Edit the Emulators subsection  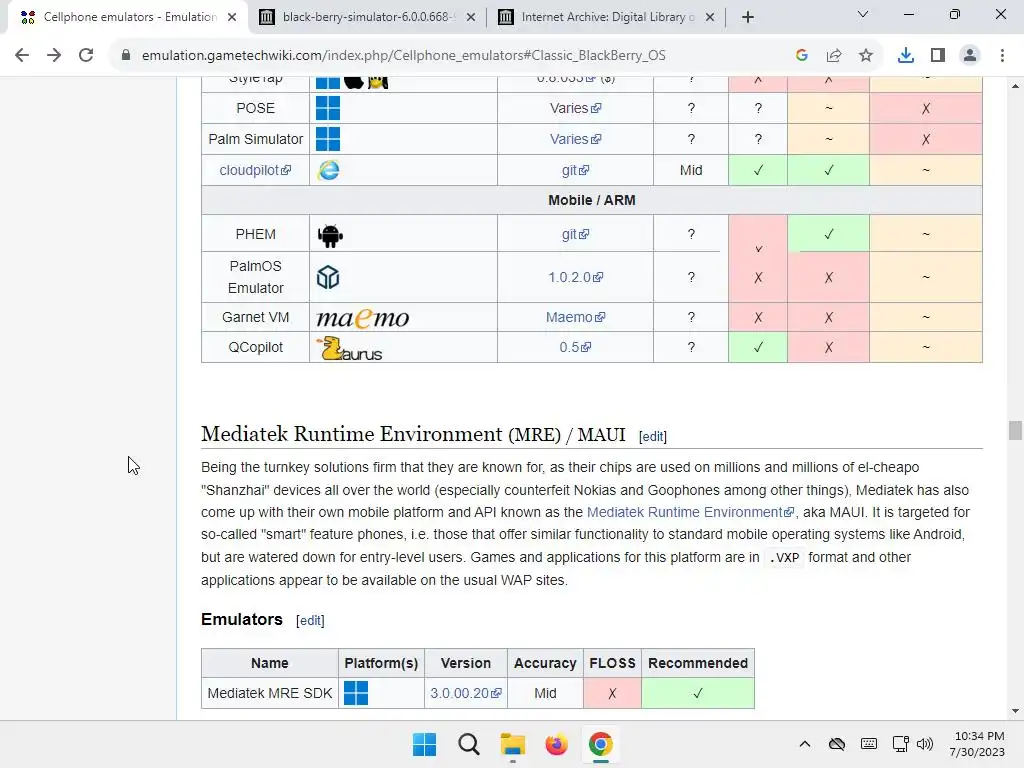coord(310,620)
